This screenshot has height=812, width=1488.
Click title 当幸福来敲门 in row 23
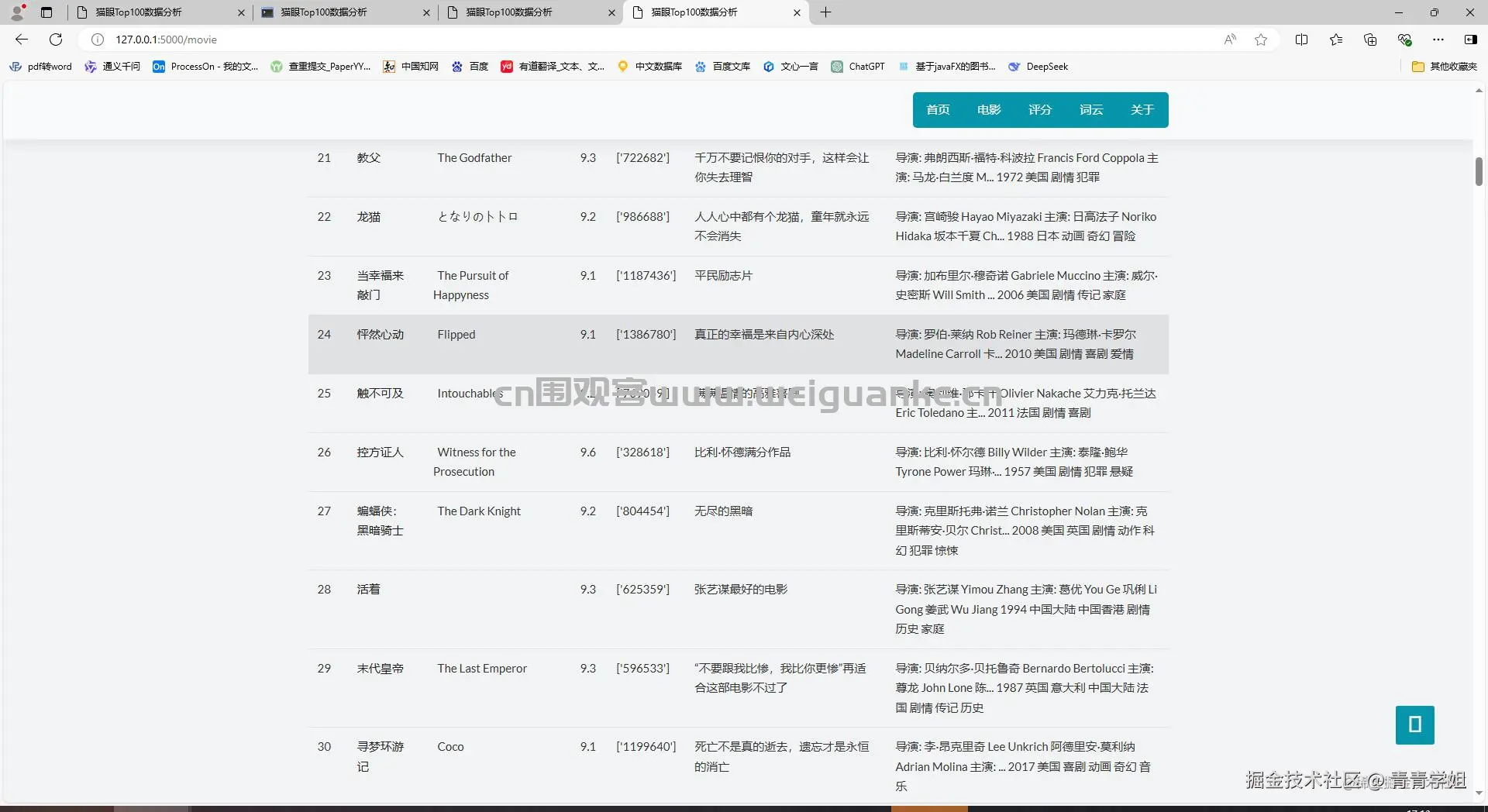(381, 285)
